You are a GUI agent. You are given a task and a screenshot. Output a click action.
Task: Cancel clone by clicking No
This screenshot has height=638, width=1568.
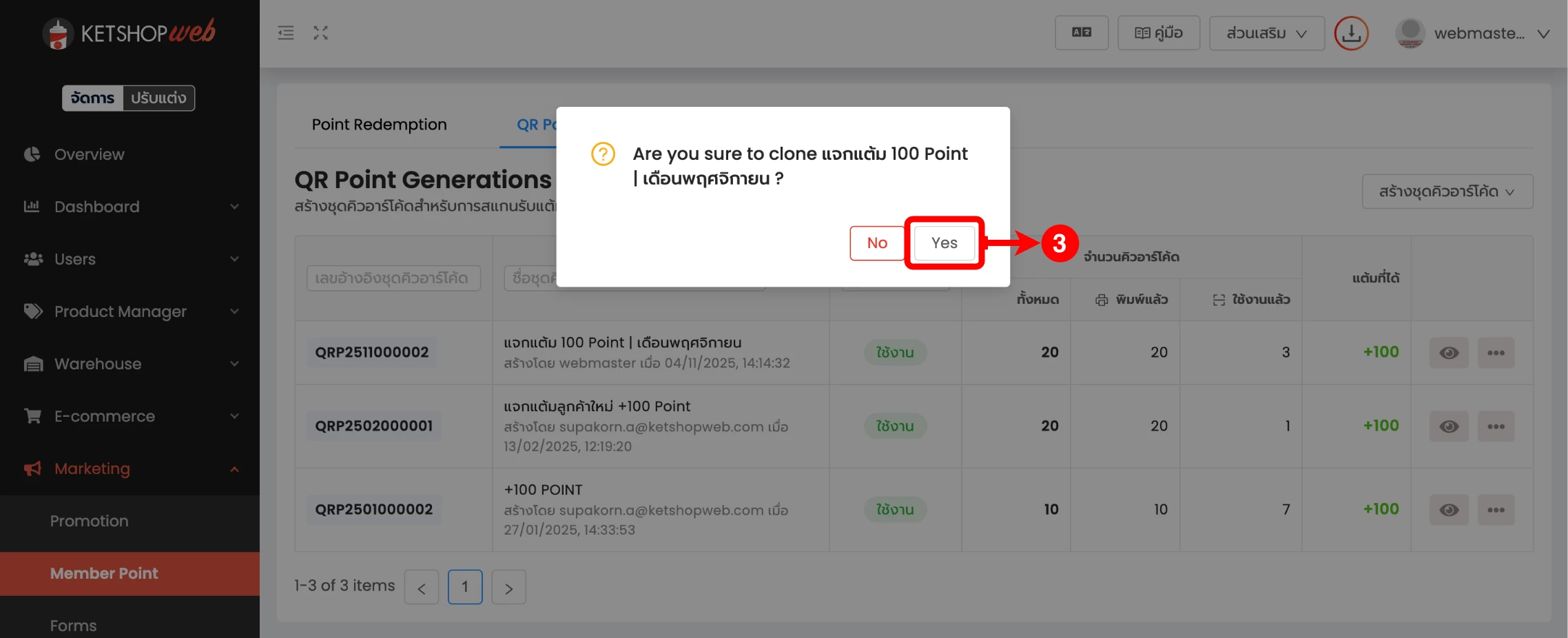point(877,243)
